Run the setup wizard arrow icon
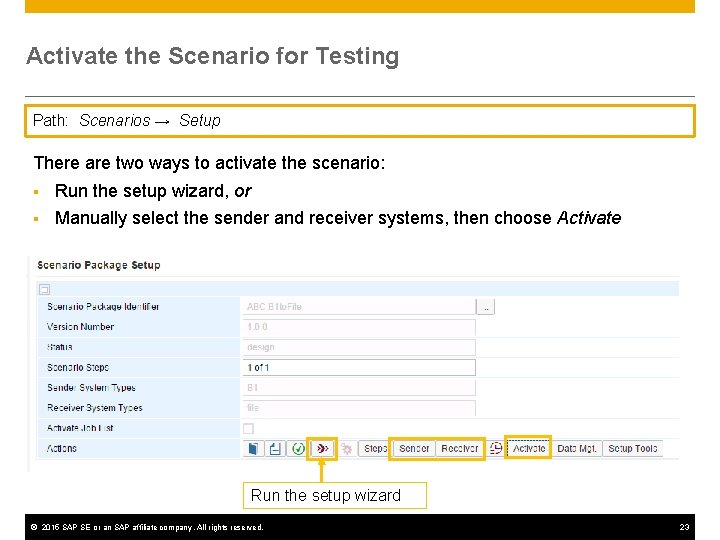Image resolution: width=720 pixels, height=540 pixels. pos(322,448)
